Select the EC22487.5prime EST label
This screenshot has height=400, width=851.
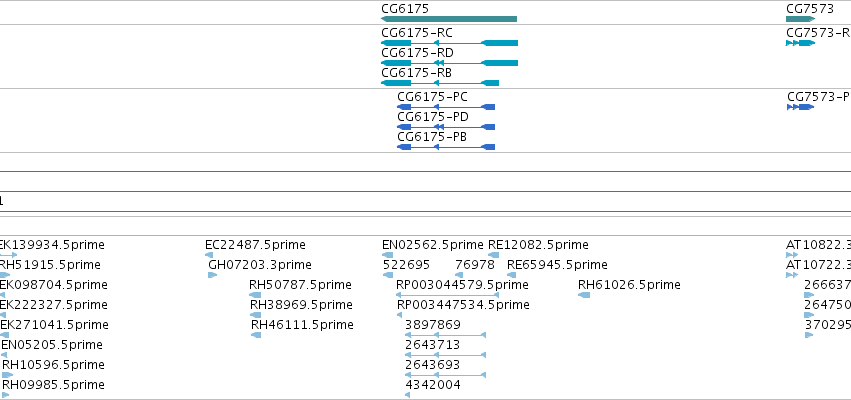tap(255, 245)
